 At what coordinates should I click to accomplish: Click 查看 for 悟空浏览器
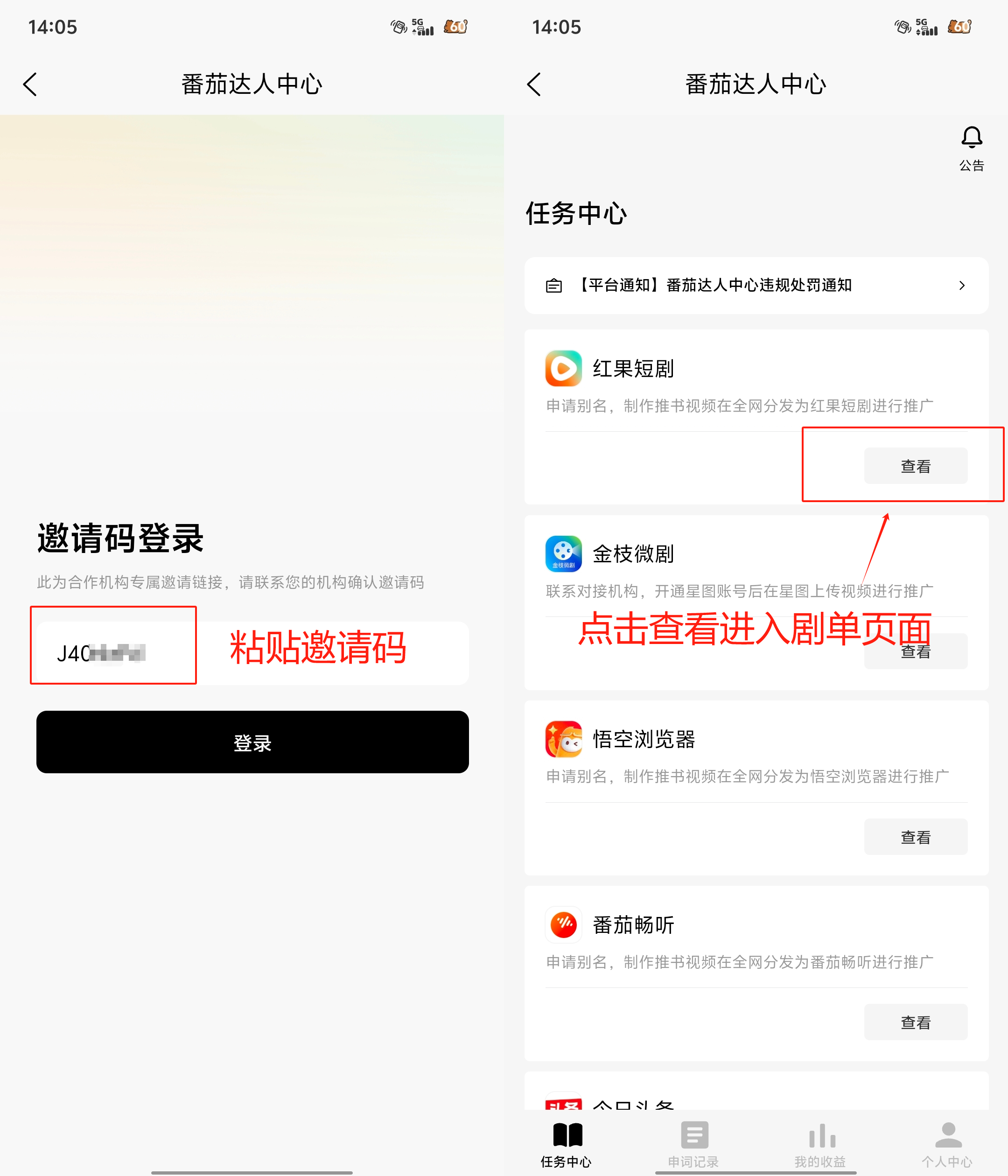tap(916, 837)
